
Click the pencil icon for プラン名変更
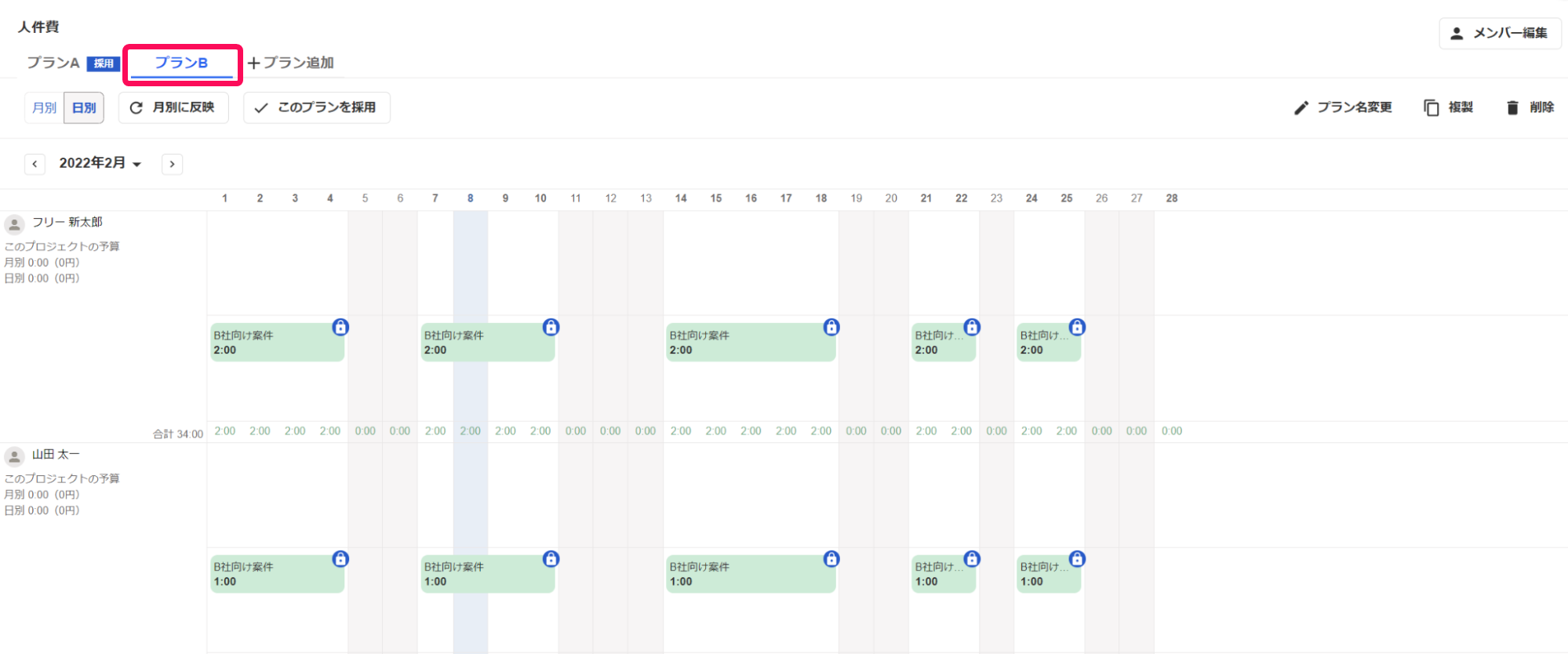tap(1301, 107)
